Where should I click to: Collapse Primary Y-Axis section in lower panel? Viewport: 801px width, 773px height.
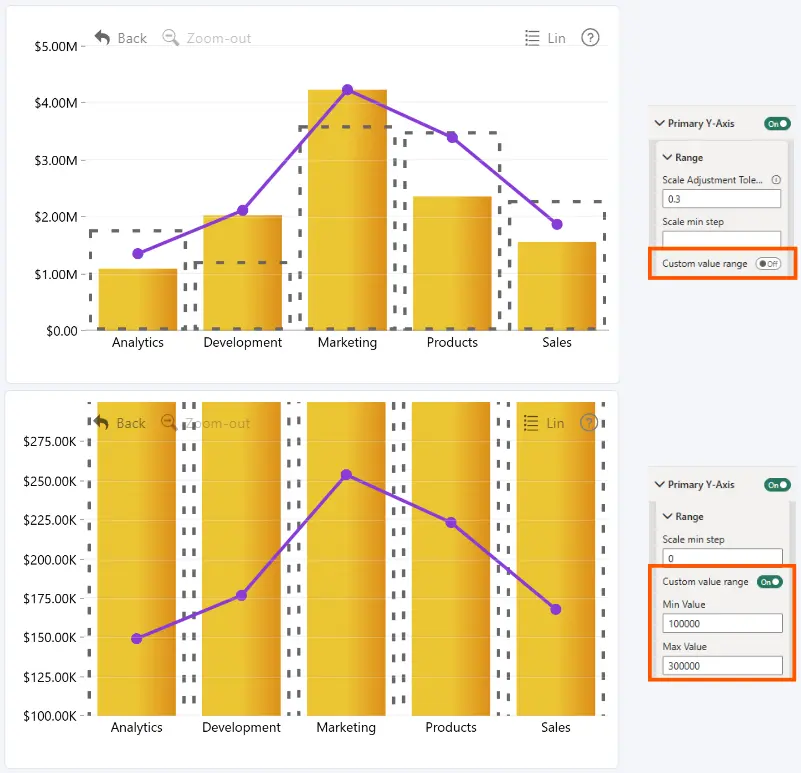pos(659,484)
